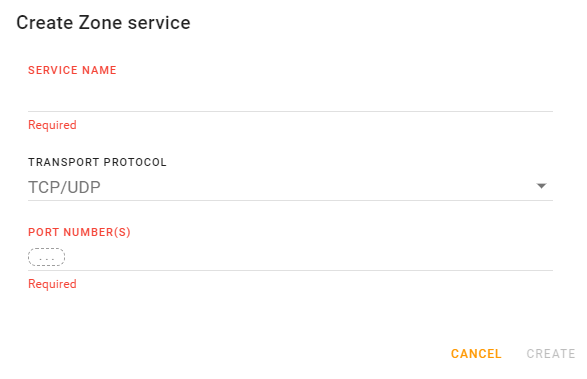The image size is (587, 379).
Task: Open the Transport Protocol dropdown arrow
Action: tap(541, 186)
